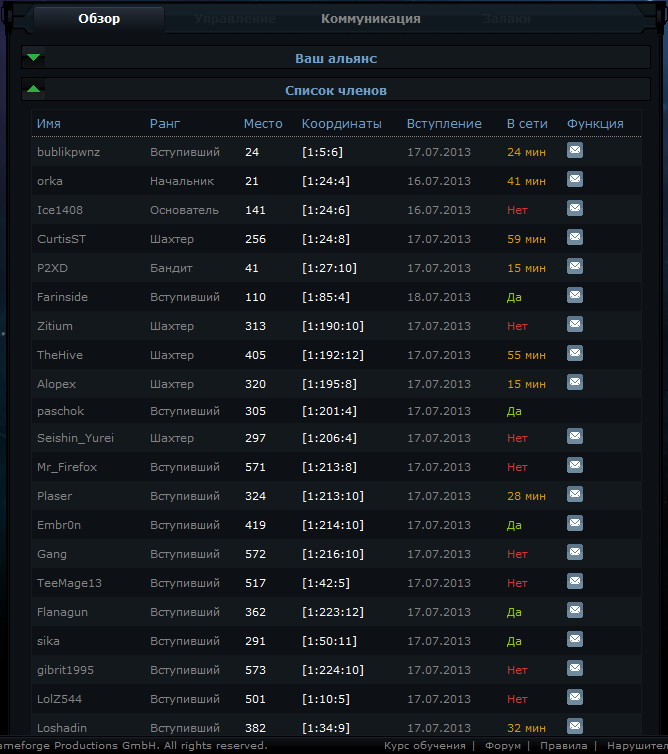Screen dimensions: 668x754
Task: Open the Форум link in the footer
Action: [x=502, y=746]
